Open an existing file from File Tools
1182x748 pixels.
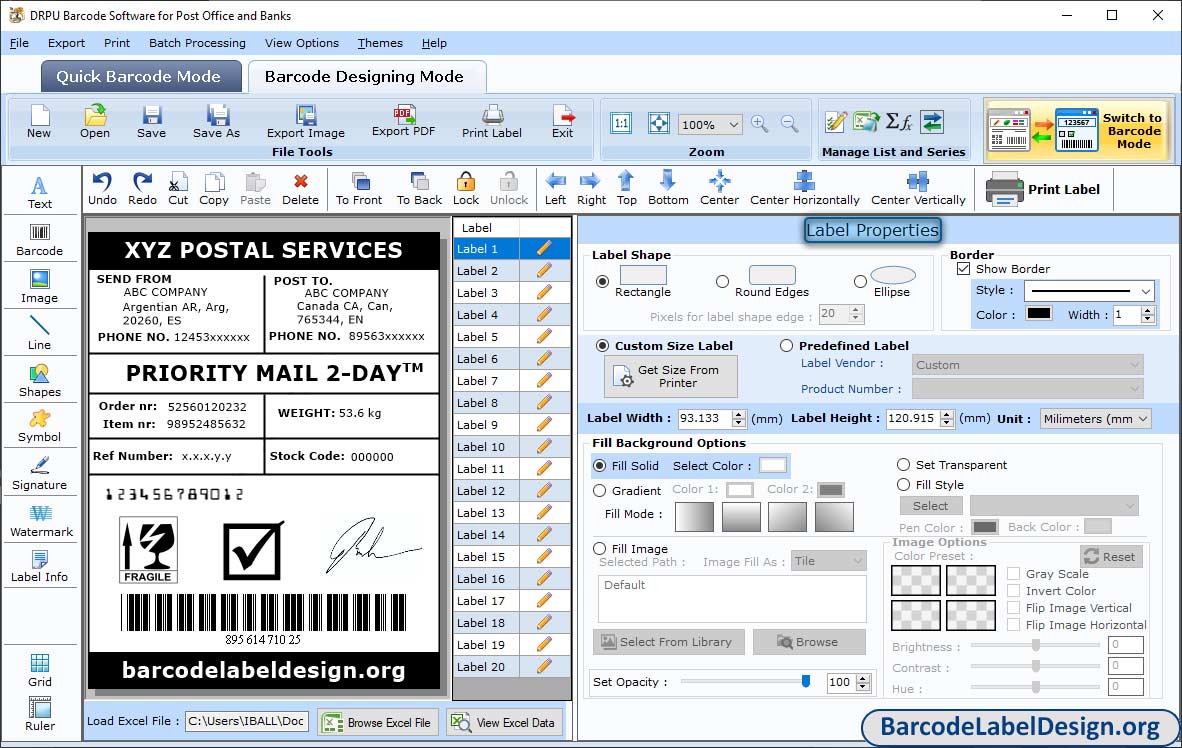click(95, 121)
